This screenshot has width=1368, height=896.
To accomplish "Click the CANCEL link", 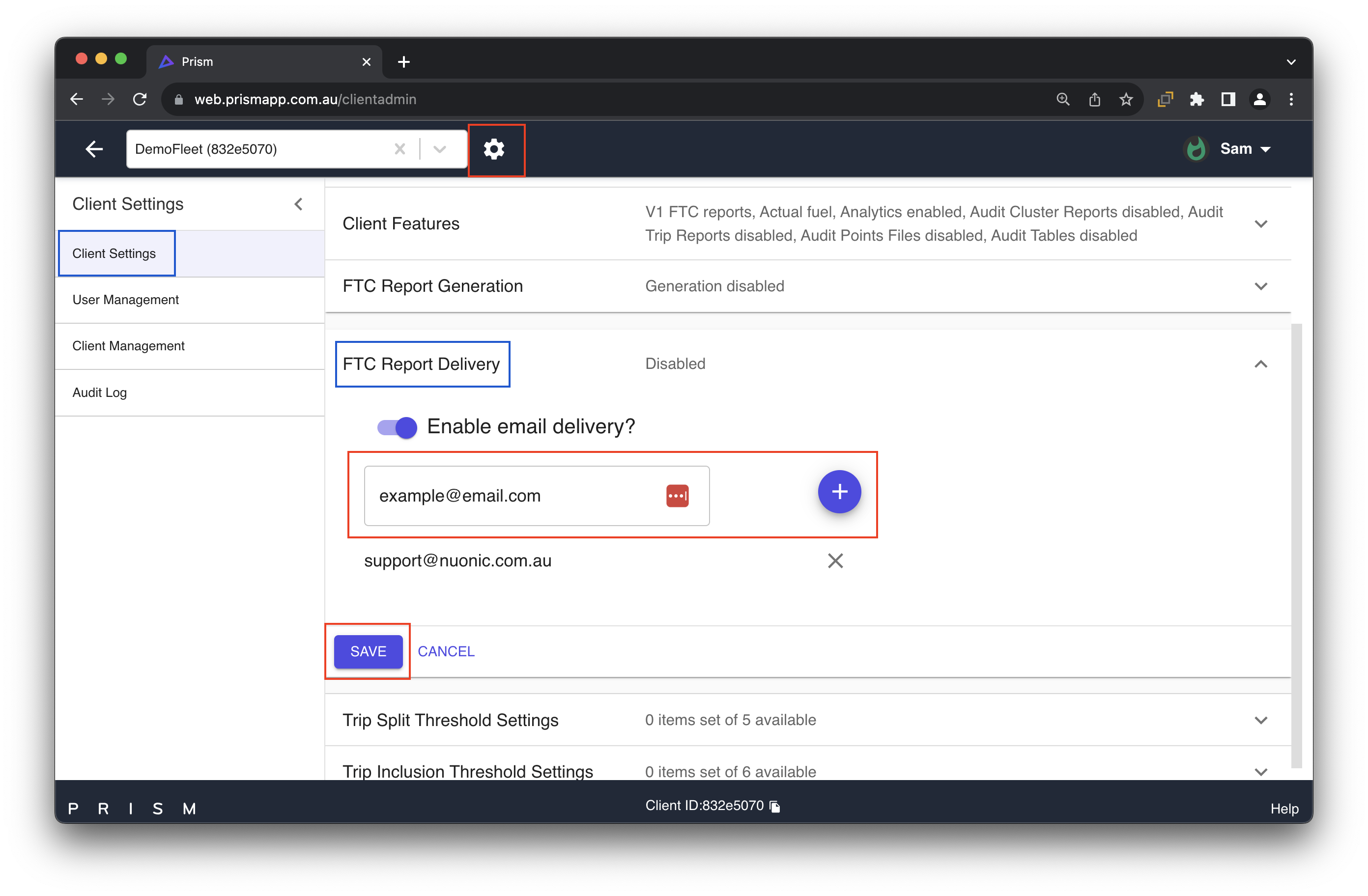I will pyautogui.click(x=446, y=651).
